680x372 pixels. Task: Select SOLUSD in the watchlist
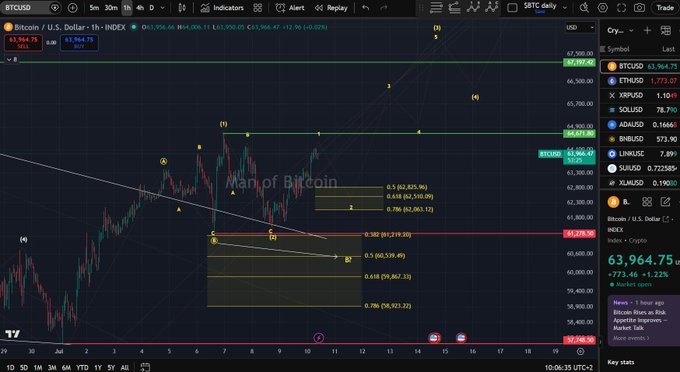click(x=641, y=110)
